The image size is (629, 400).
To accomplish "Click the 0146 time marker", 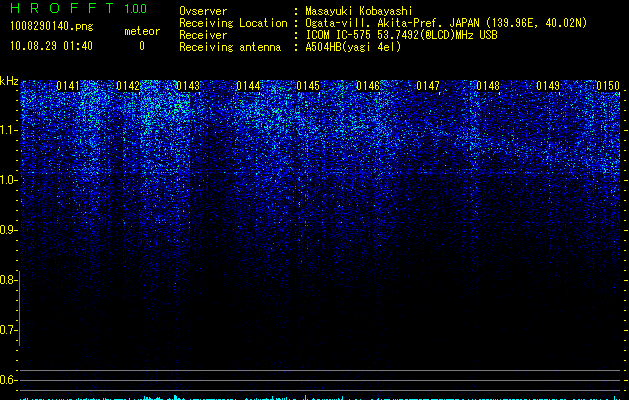I will click(x=368, y=86).
